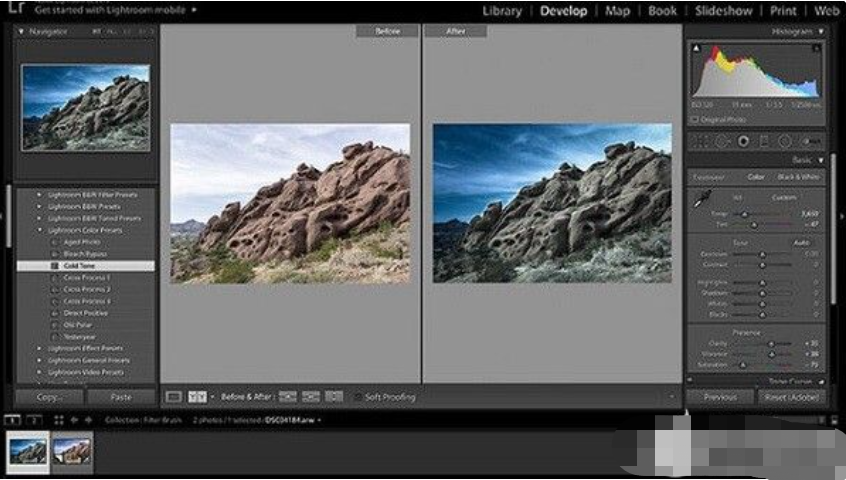The width and height of the screenshot is (846, 480).
Task: Click the first Before & After copy settings icon
Action: 288,397
